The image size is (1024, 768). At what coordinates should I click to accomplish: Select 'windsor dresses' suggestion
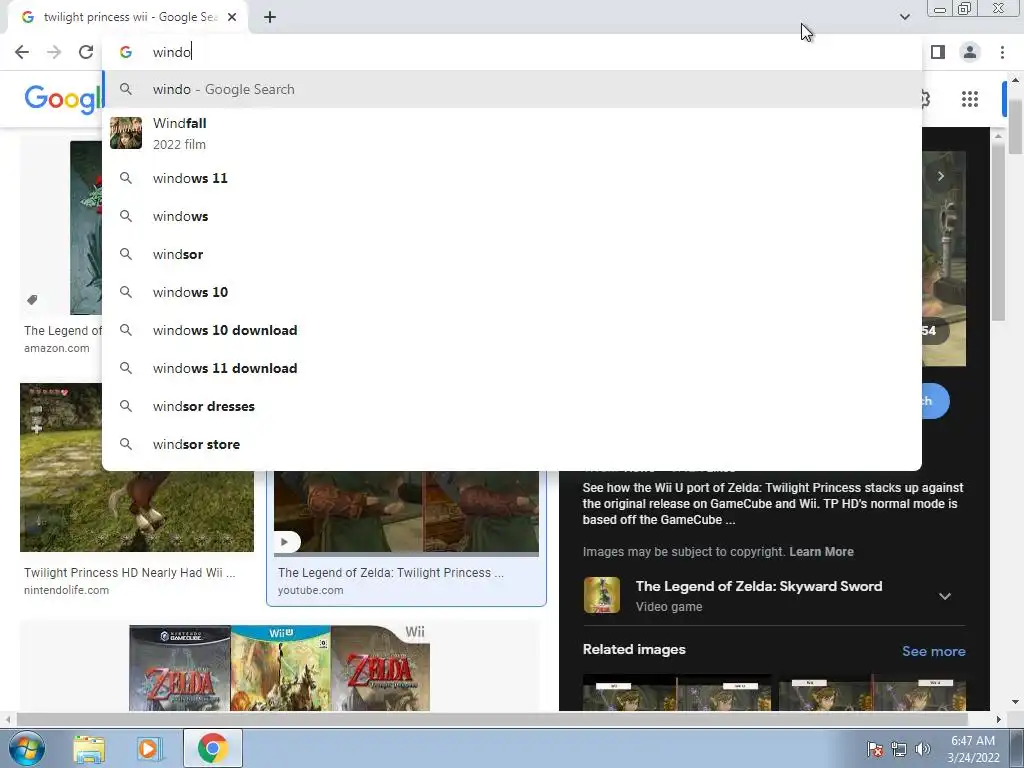point(512,406)
